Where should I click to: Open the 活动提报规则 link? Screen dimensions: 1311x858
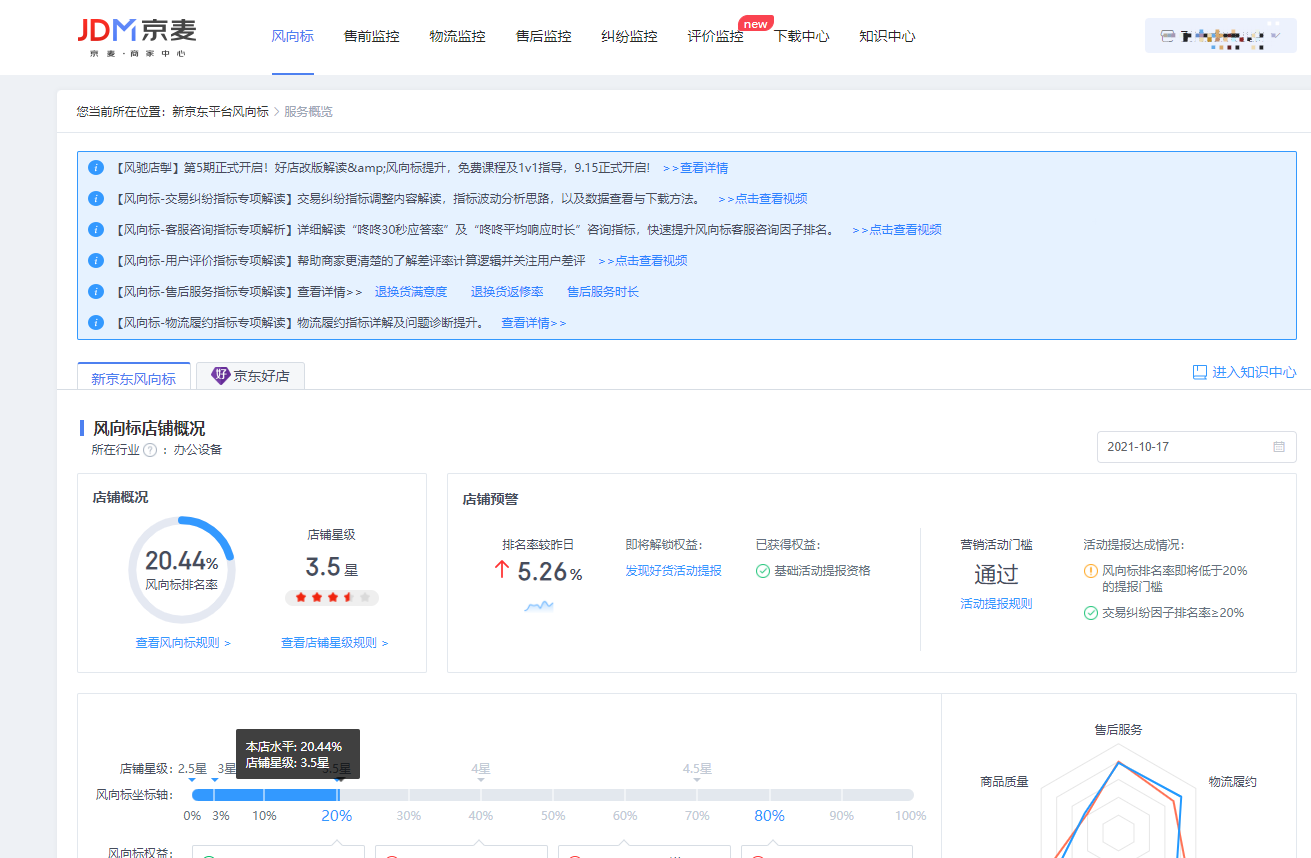click(996, 604)
